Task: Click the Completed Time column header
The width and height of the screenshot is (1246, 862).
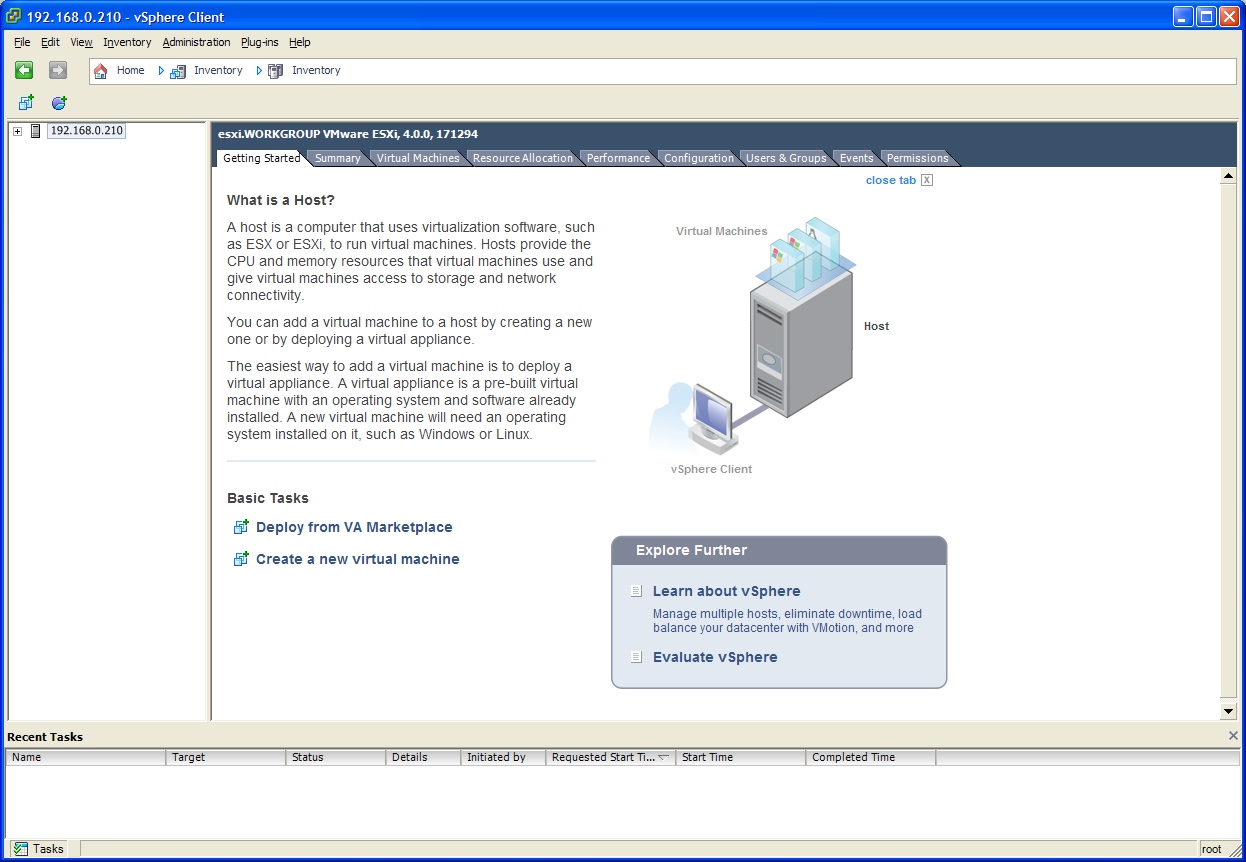Action: tap(871, 757)
